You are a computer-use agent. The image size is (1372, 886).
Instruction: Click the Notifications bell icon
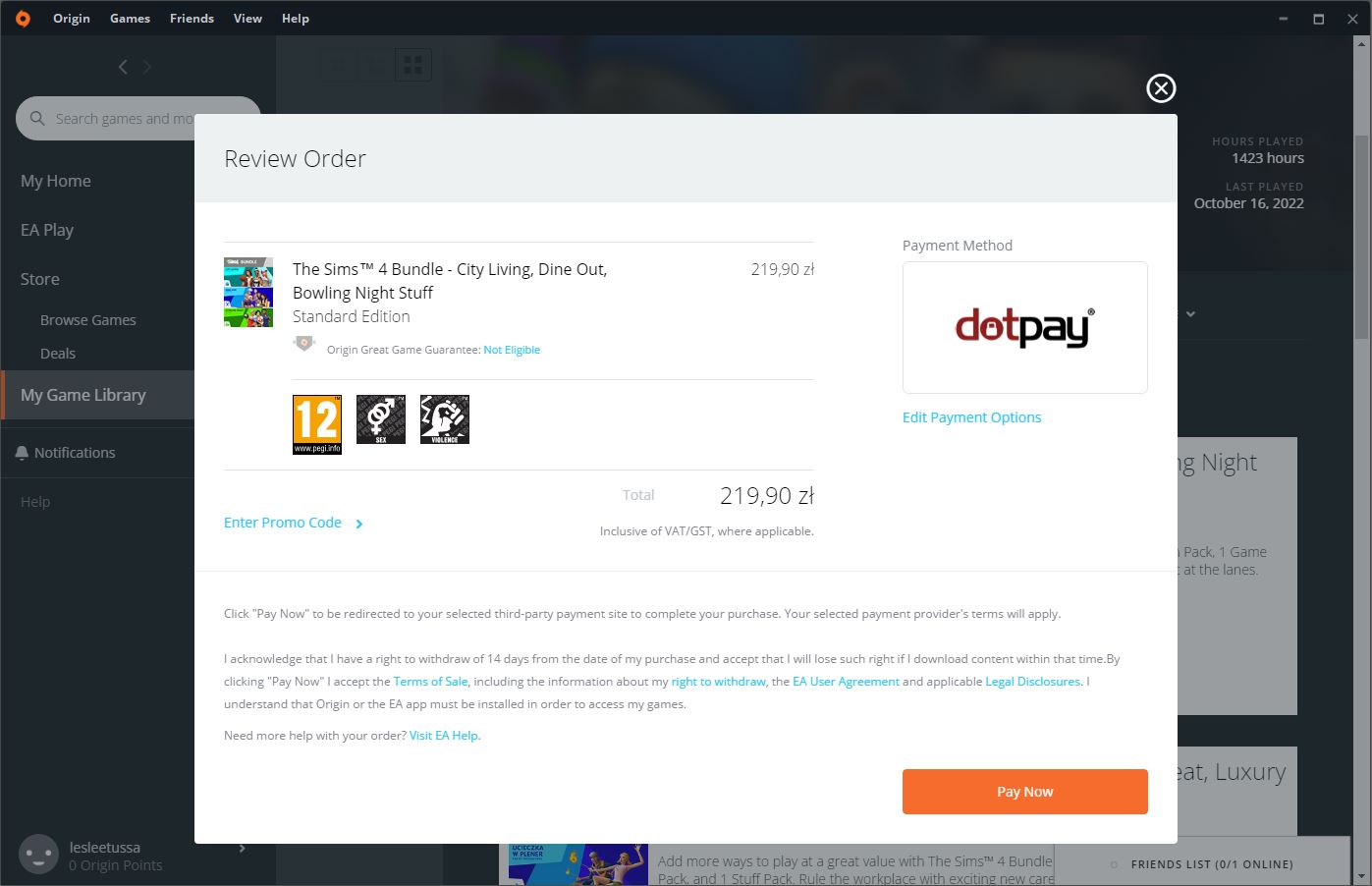click(22, 453)
